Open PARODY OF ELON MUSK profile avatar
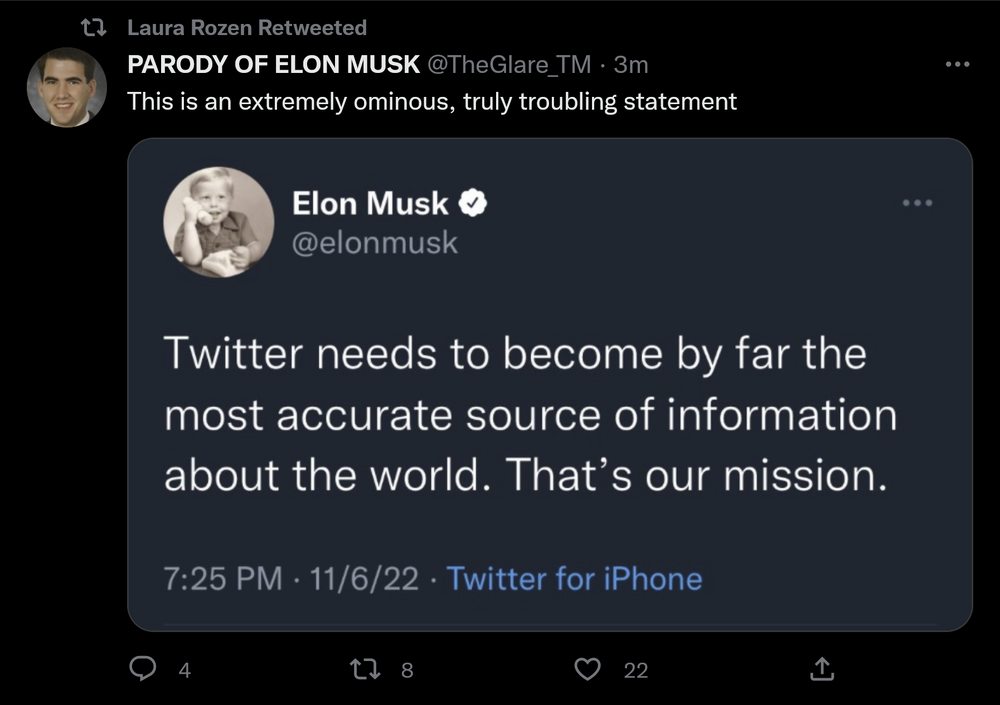The width and height of the screenshot is (1000, 705). [66, 87]
